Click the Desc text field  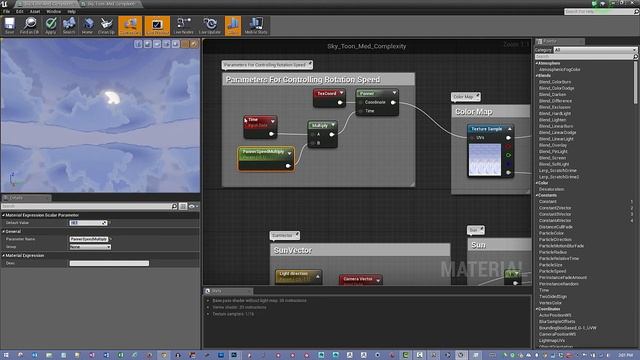click(x=109, y=263)
